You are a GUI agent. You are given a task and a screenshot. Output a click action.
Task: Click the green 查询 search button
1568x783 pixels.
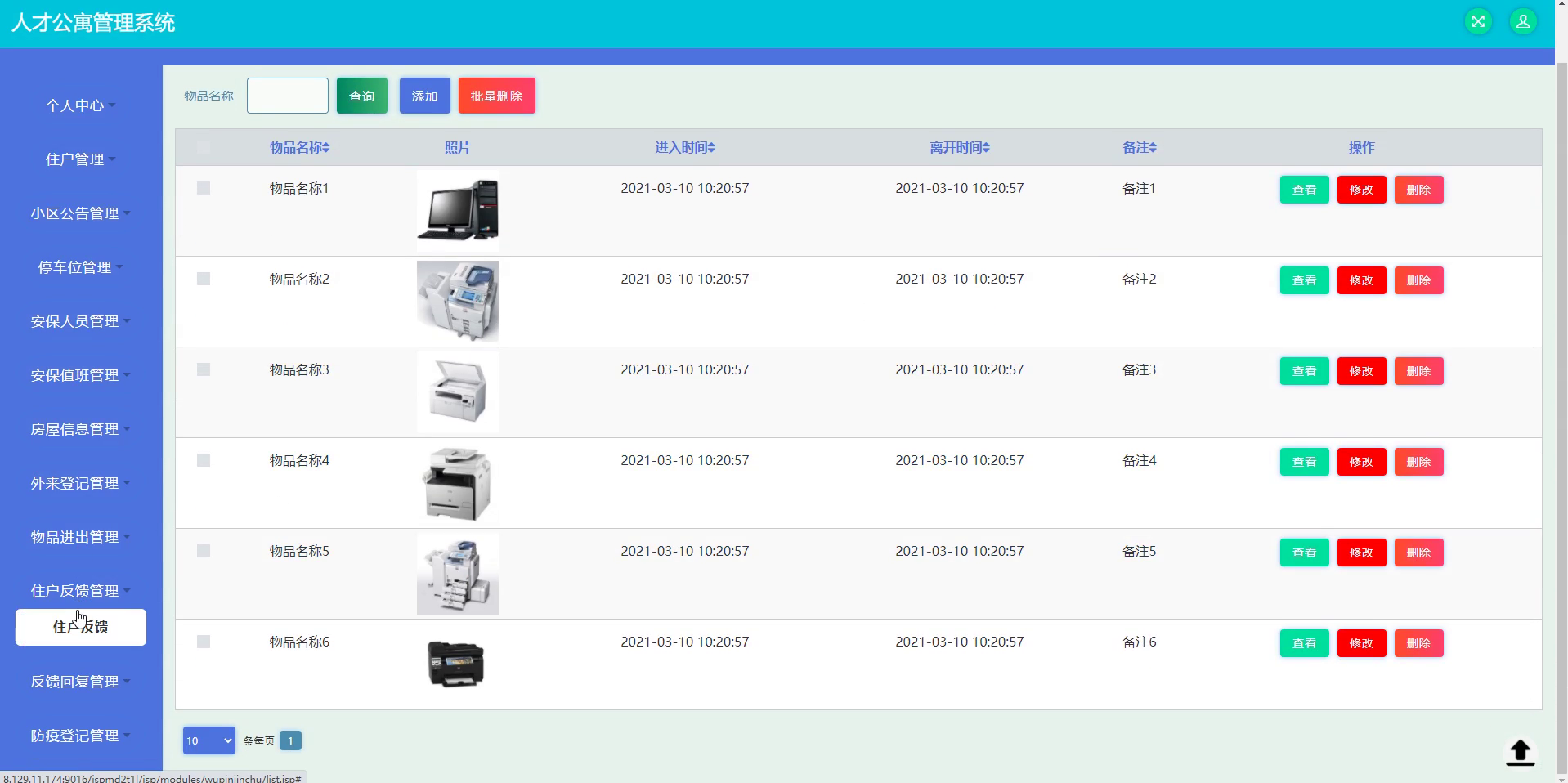362,96
